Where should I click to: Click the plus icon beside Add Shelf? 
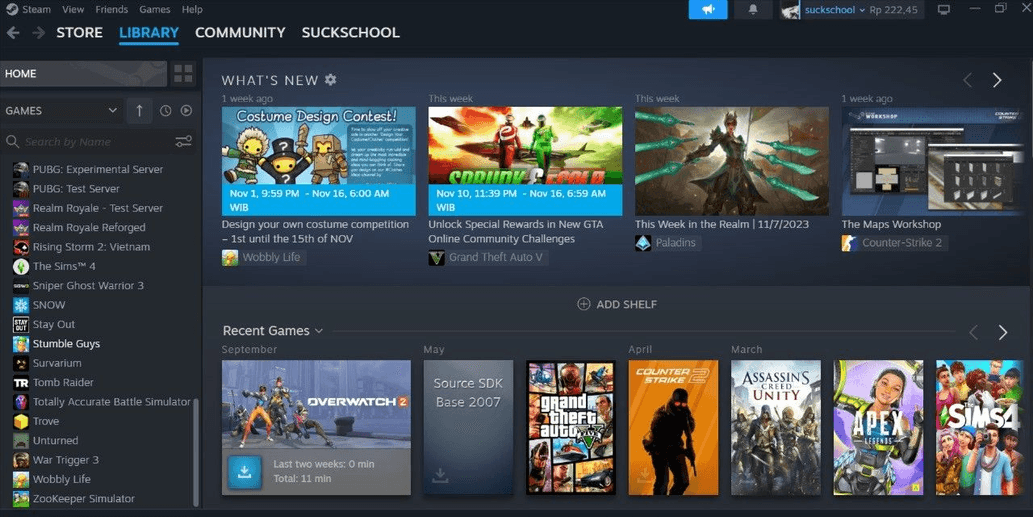[x=583, y=304]
